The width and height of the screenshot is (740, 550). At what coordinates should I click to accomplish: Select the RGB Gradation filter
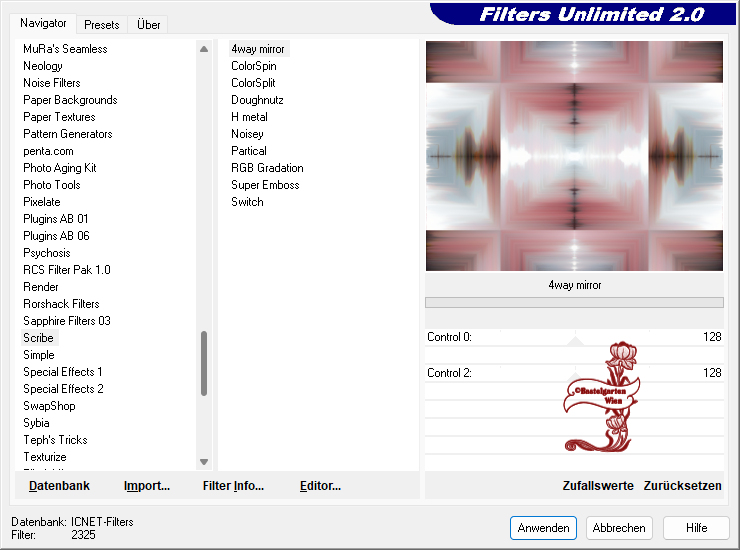[x=267, y=168]
